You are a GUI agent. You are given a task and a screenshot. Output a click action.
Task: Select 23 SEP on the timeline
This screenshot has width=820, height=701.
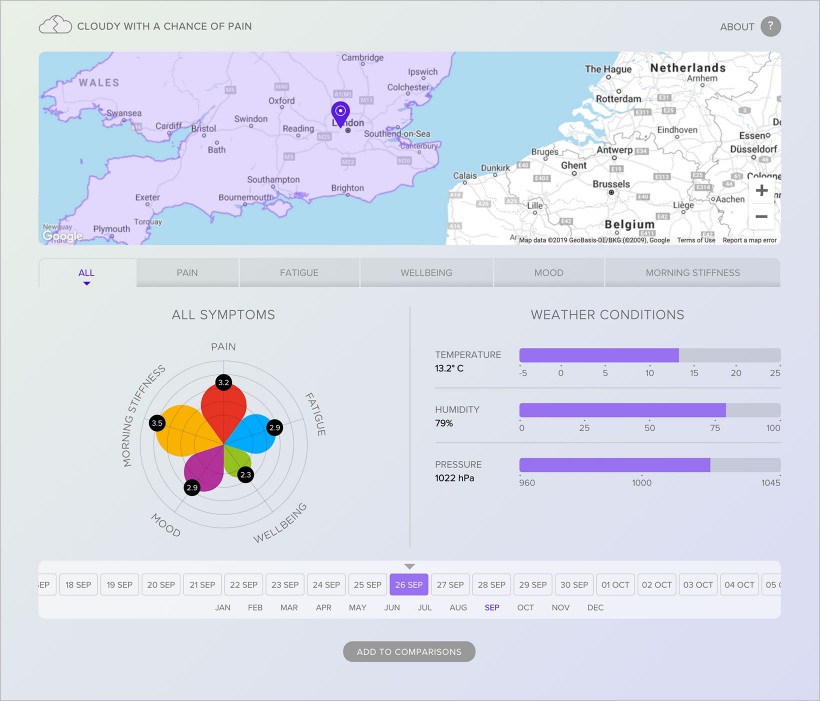pyautogui.click(x=285, y=585)
